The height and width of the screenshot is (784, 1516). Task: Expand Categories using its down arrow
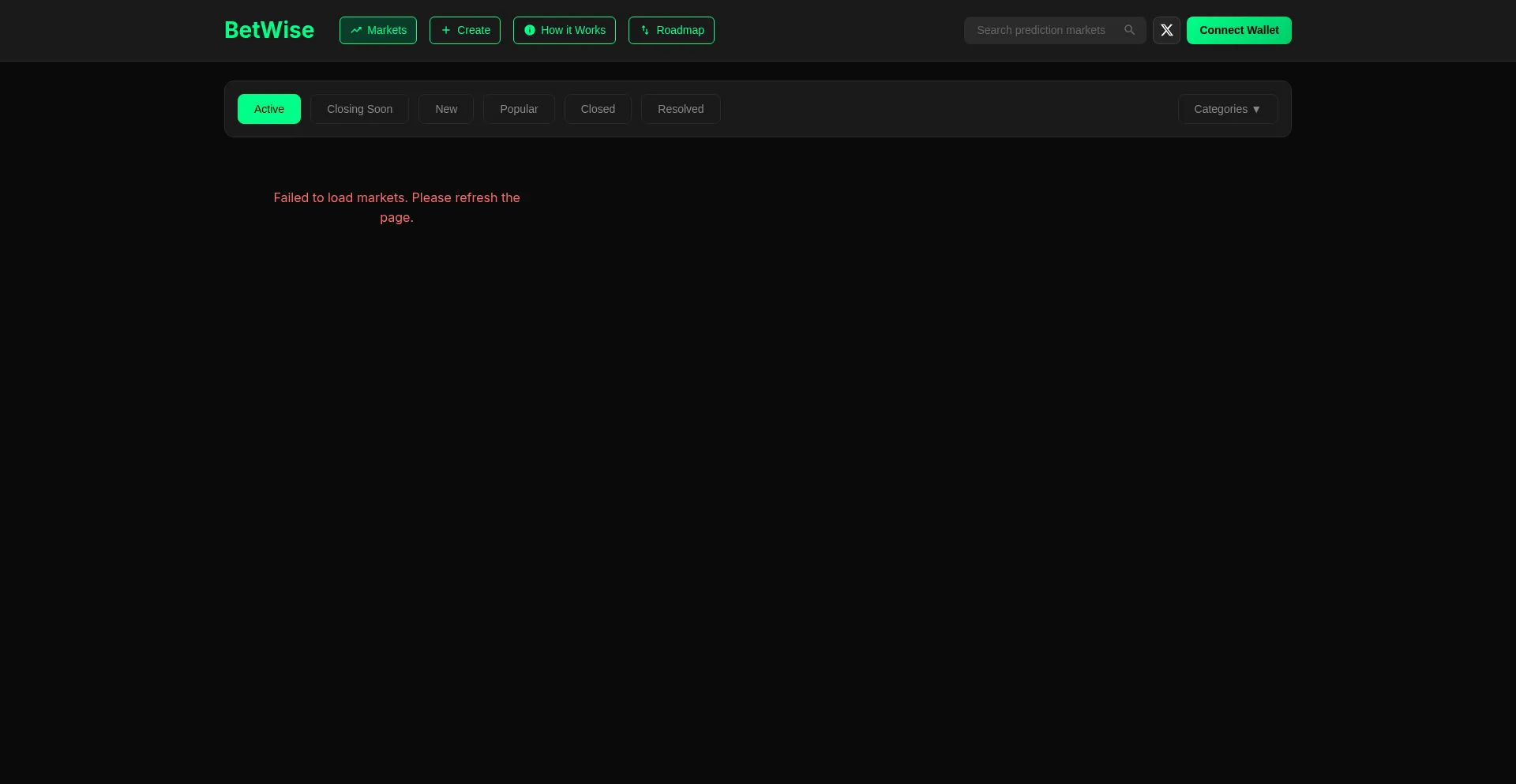click(1256, 110)
